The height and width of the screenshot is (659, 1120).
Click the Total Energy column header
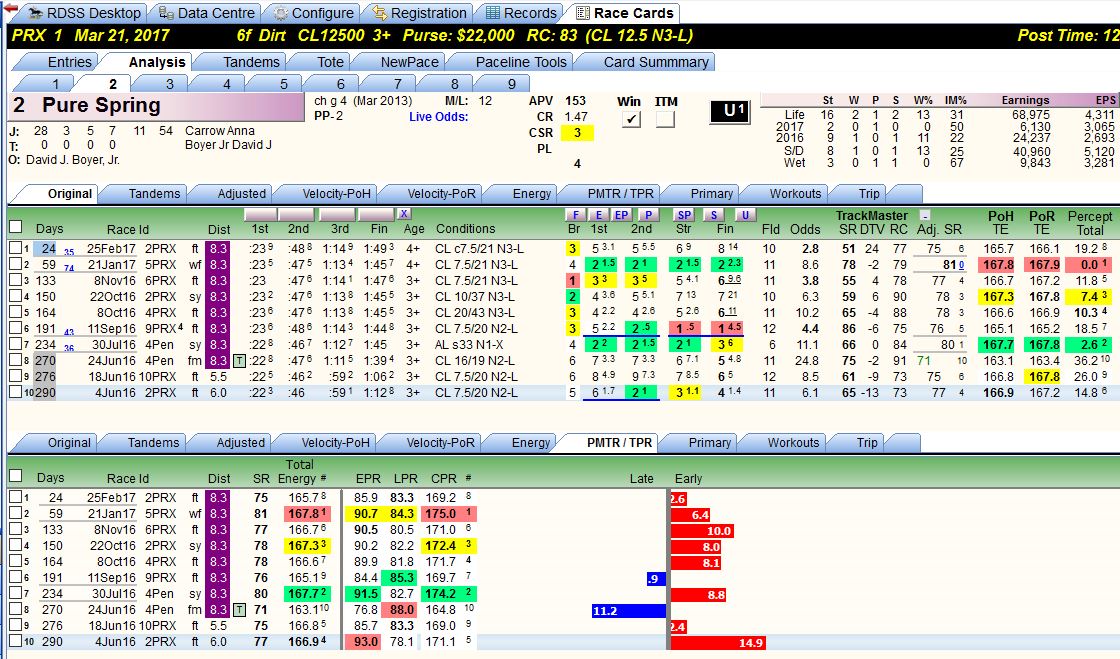[x=301, y=471]
